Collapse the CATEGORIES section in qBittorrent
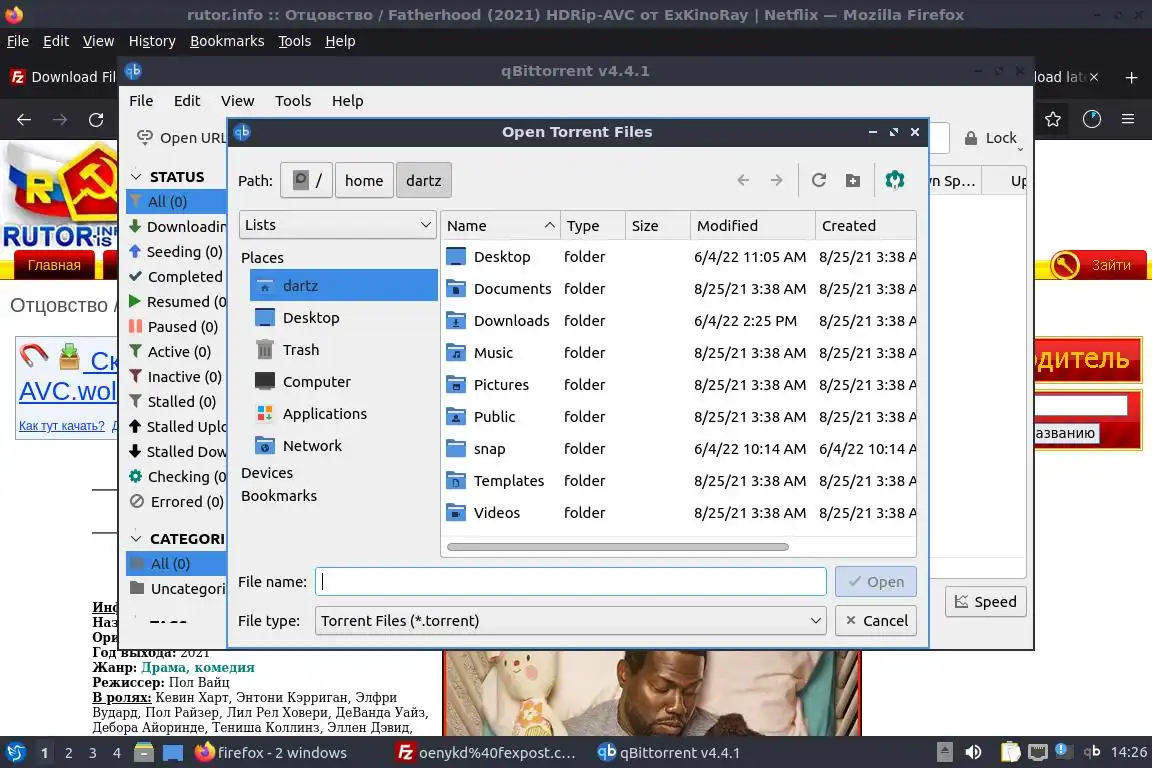The image size is (1152, 768). [135, 539]
